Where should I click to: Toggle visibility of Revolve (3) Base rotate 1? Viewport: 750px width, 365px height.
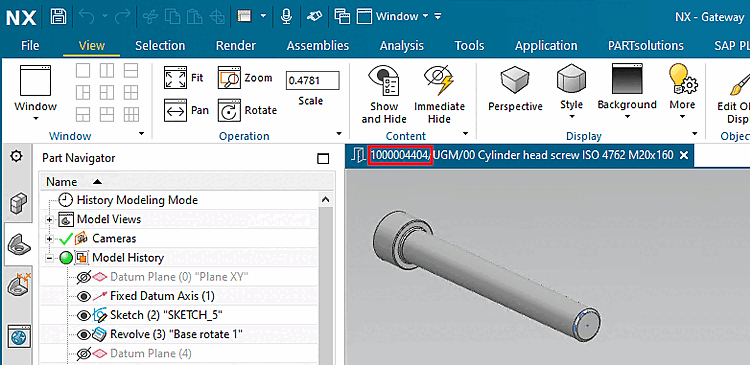click(84, 334)
